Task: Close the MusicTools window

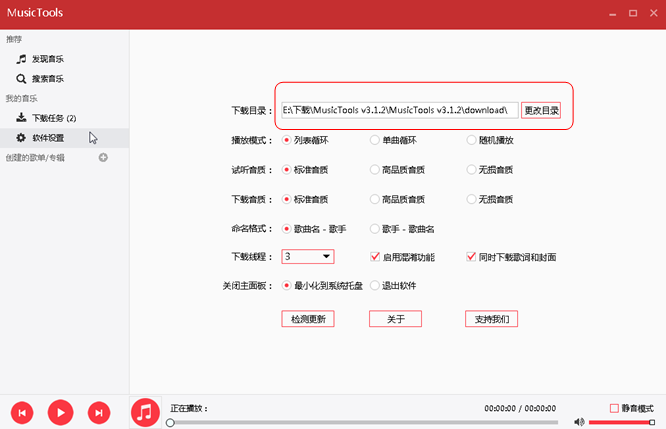Action: (654, 14)
